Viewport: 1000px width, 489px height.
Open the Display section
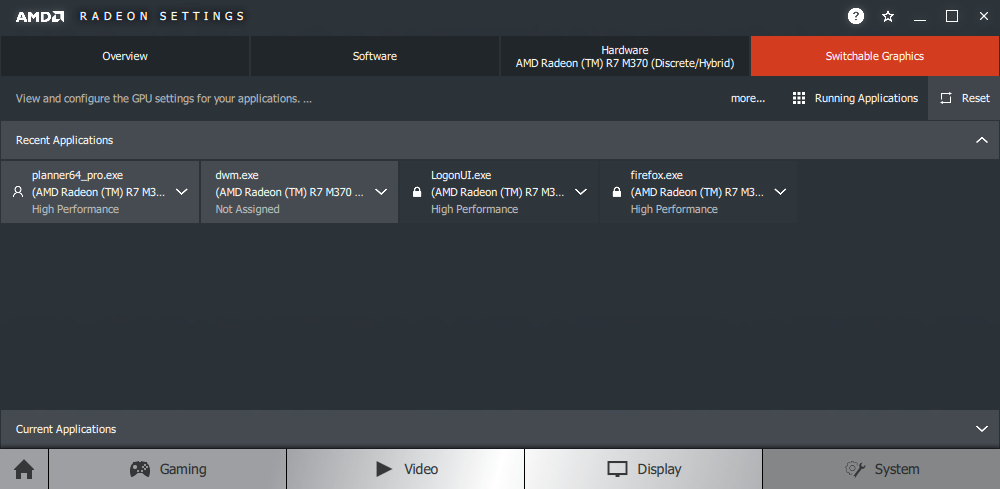tap(643, 469)
